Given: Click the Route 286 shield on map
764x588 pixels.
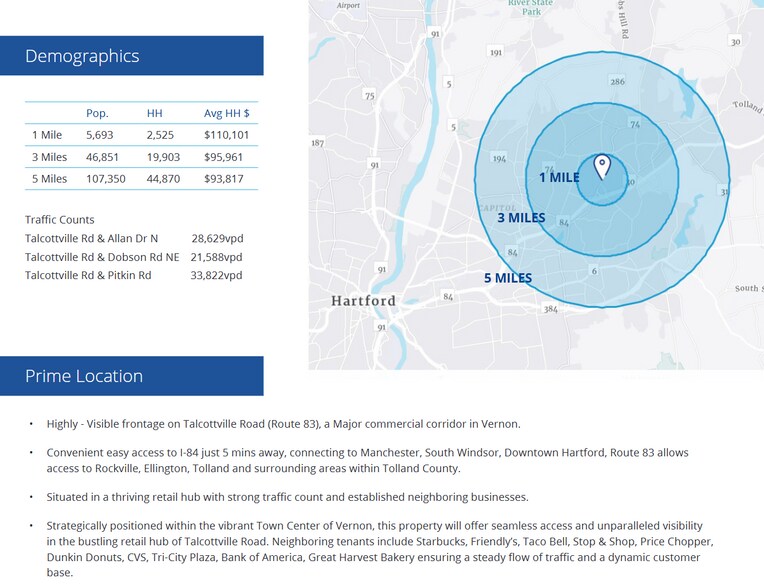Looking at the screenshot, I should click(x=617, y=82).
